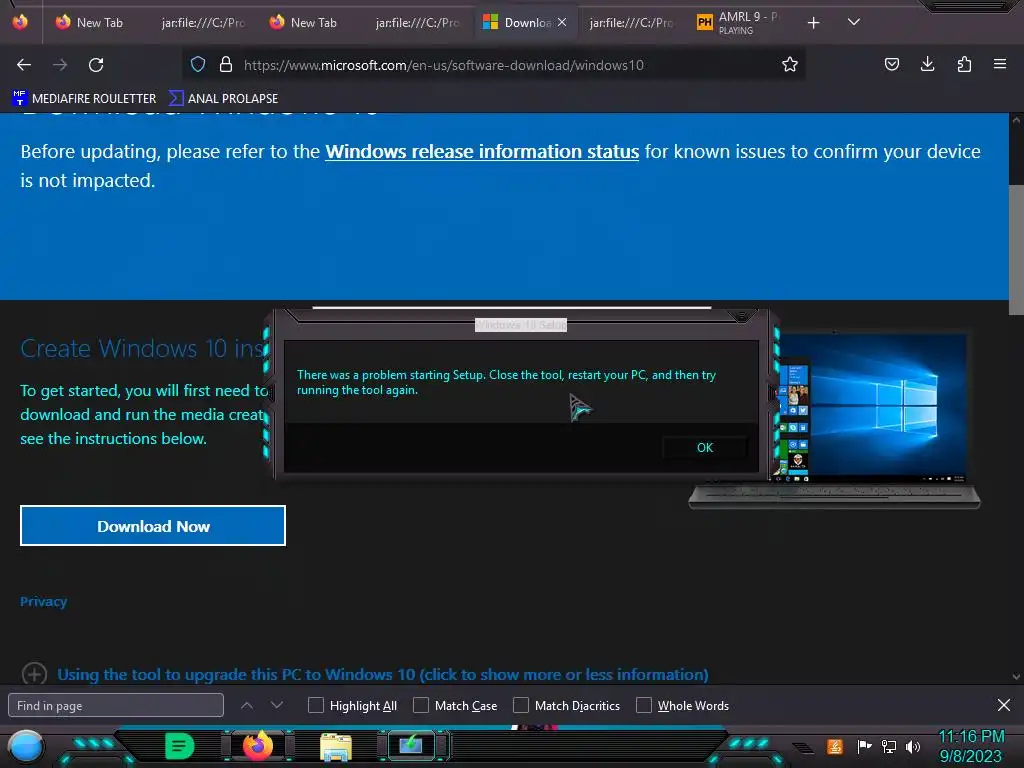
Task: Open the Start orb menu
Action: pos(25,747)
